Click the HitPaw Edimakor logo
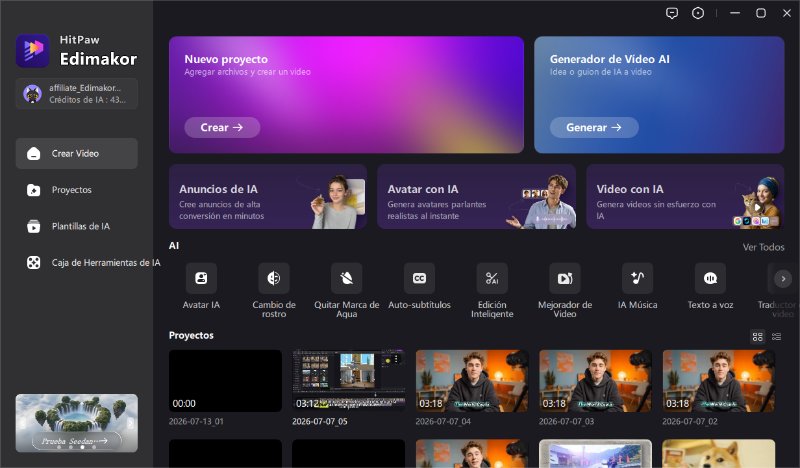The image size is (800, 468). 32,51
